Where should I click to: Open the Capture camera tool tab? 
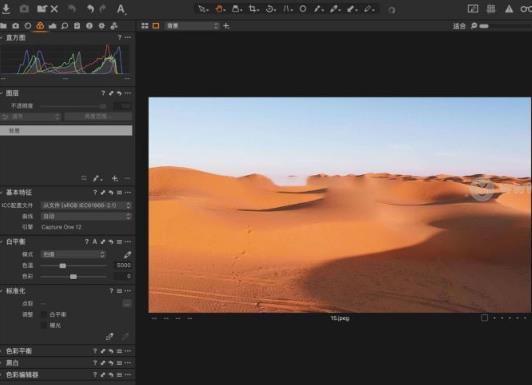pyautogui.click(x=16, y=26)
